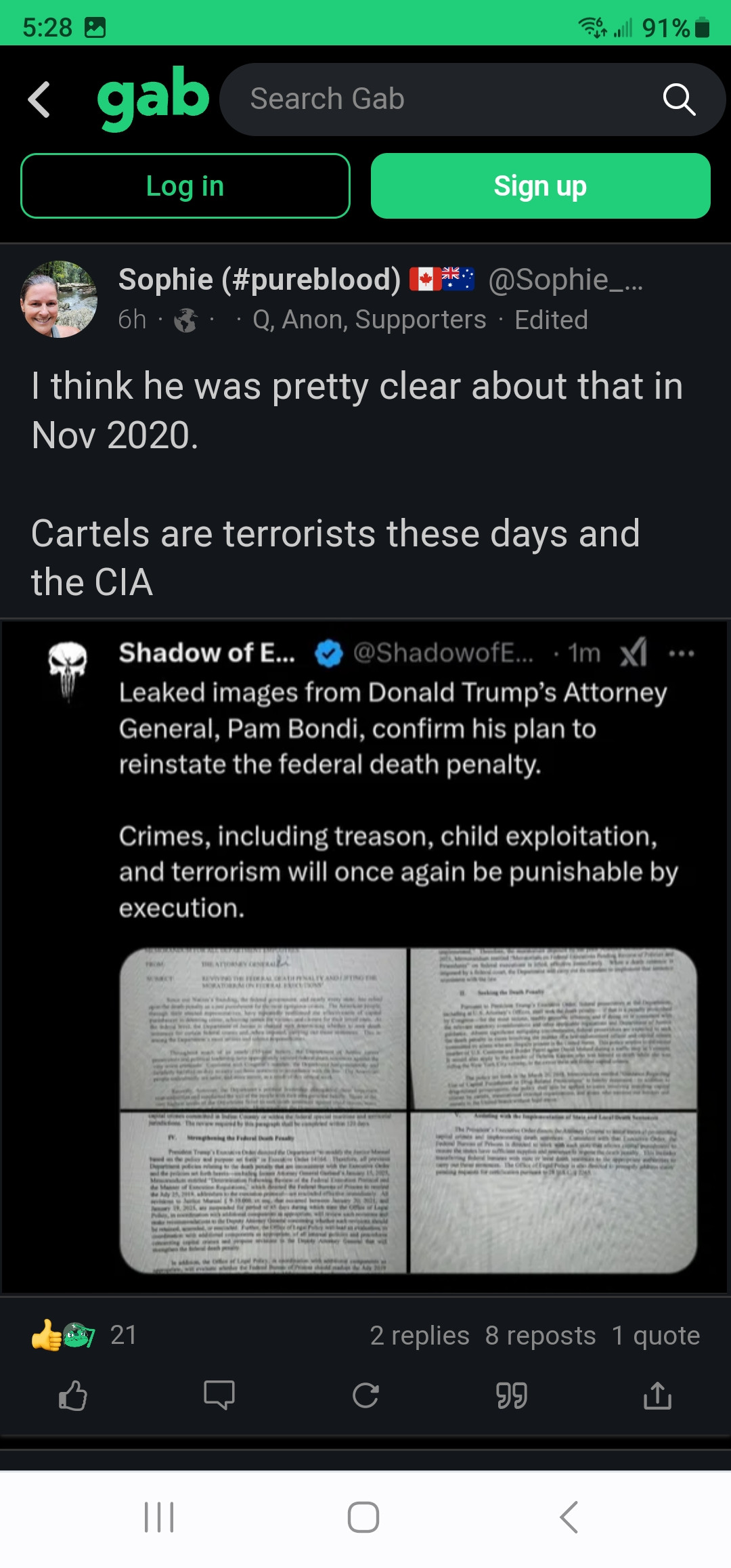The image size is (731, 1568).
Task: Open the Q, Anon, Supporters group link
Action: tap(370, 320)
